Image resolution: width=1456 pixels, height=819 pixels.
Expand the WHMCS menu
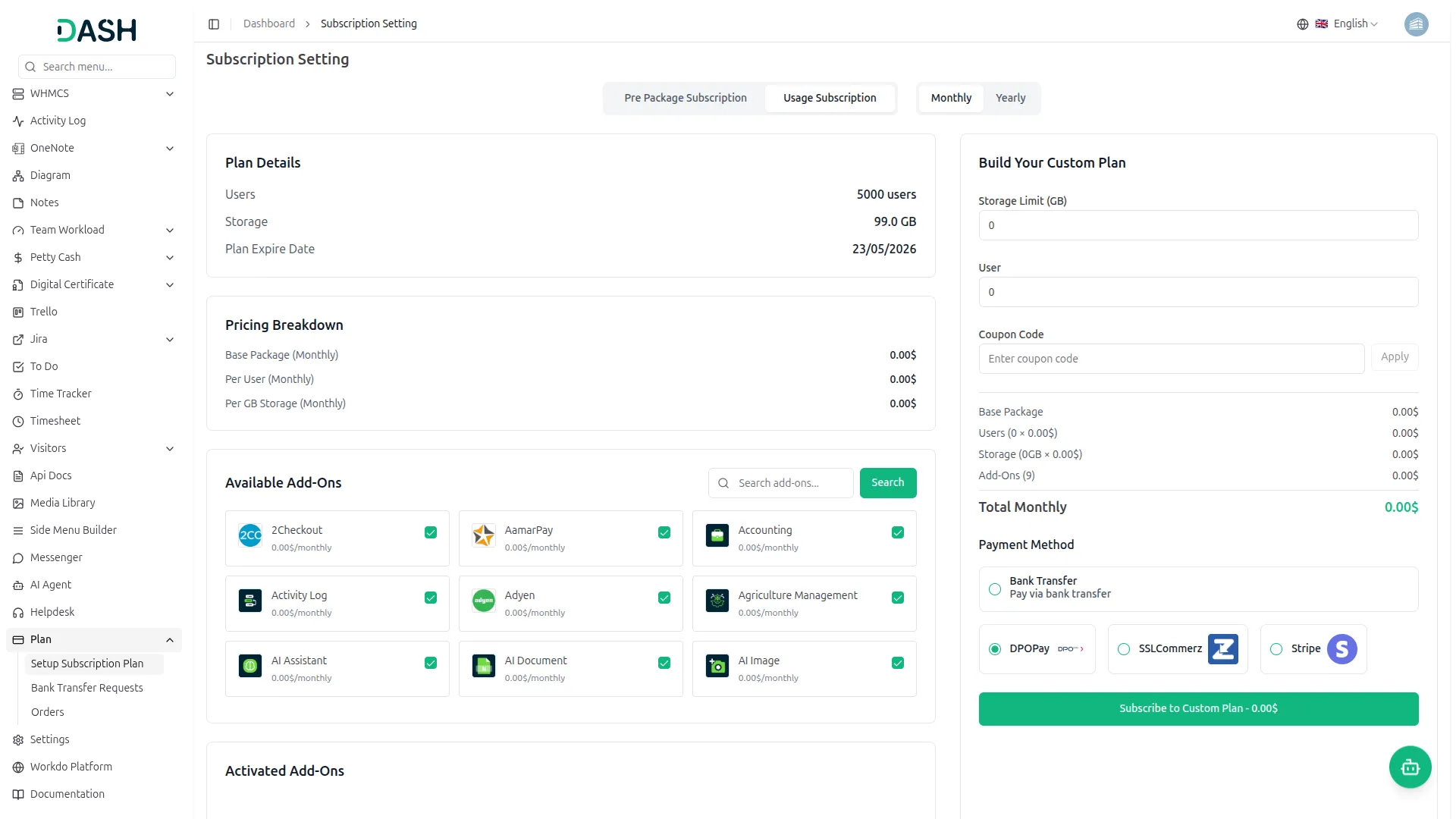94,93
